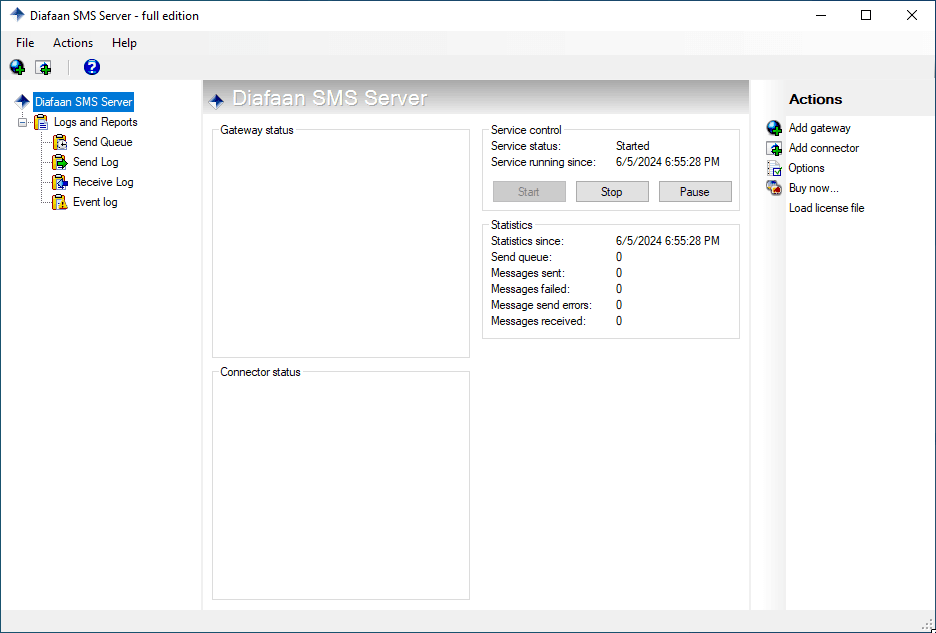This screenshot has height=633, width=936.
Task: Open Options via its checklist icon
Action: [x=773, y=168]
